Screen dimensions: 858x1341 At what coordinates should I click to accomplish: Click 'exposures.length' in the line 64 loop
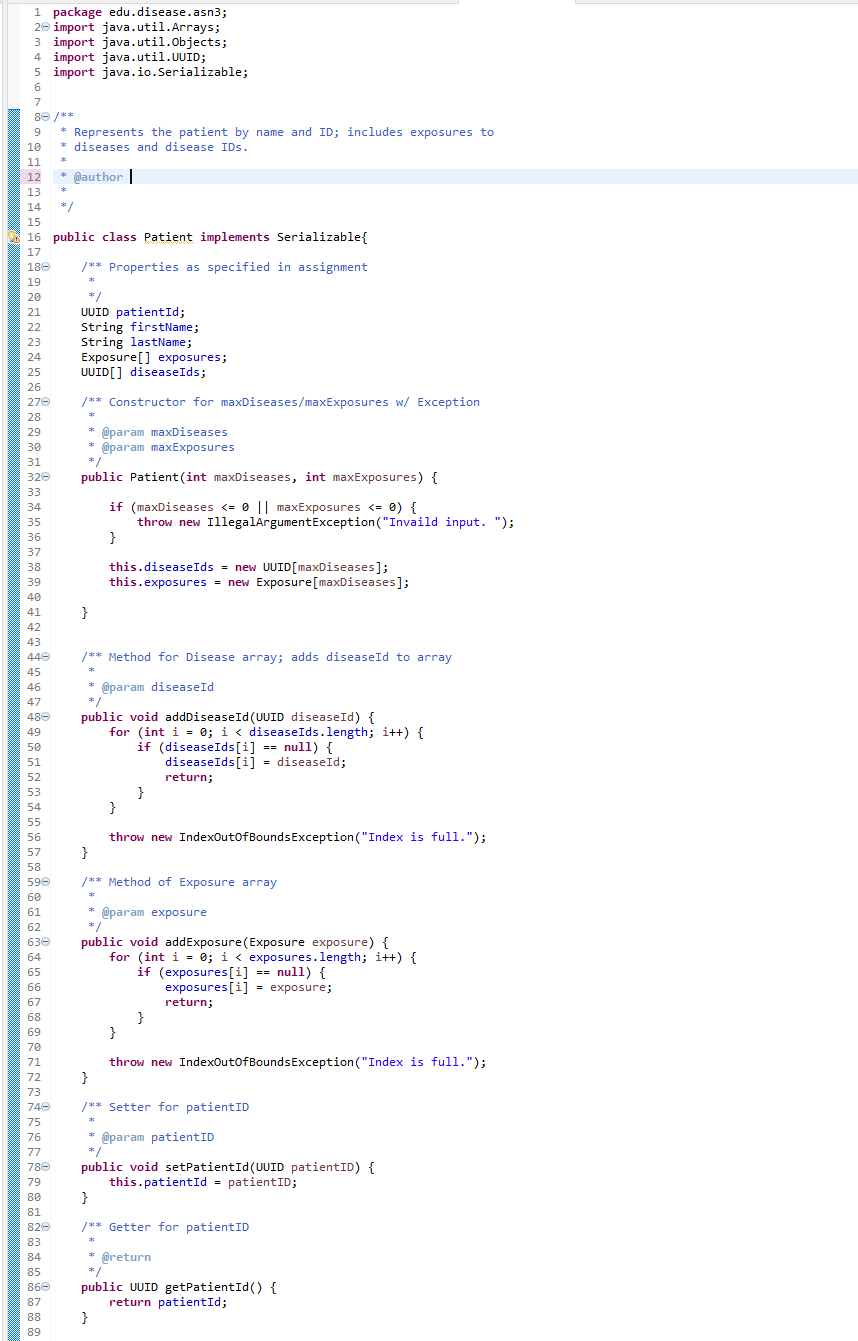click(305, 957)
